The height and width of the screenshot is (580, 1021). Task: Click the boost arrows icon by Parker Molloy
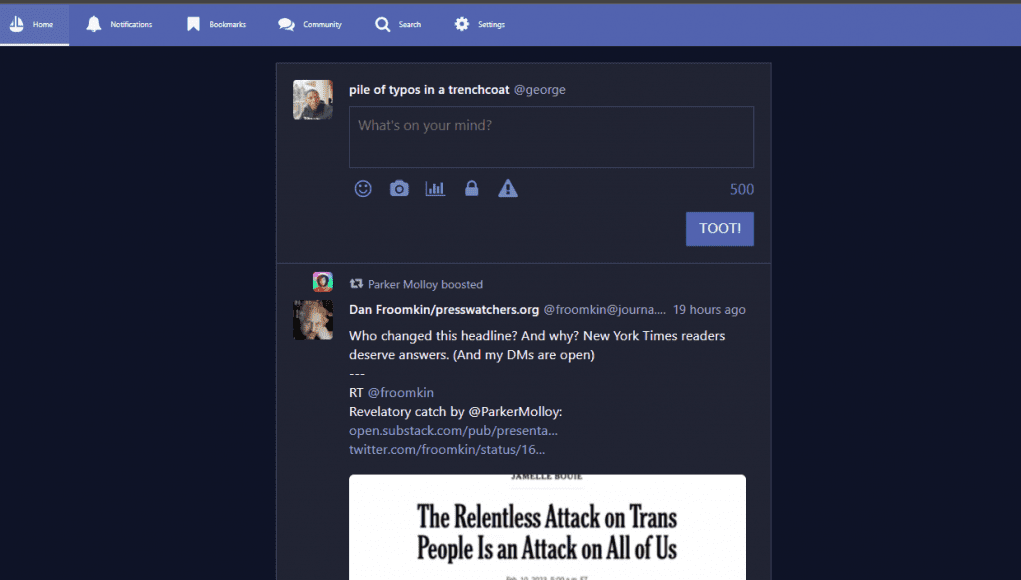point(356,283)
